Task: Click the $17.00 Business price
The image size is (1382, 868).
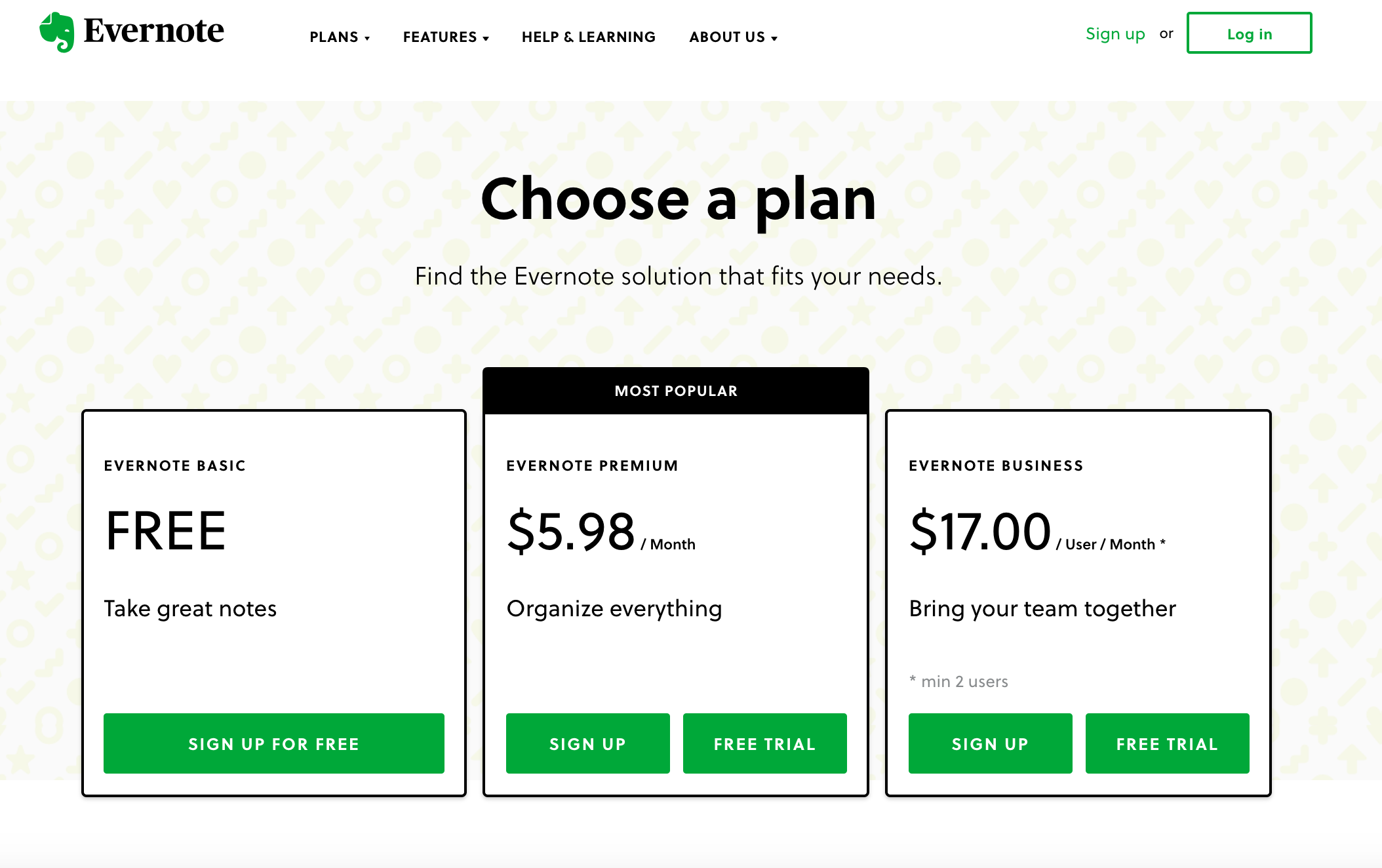Action: pyautogui.click(x=981, y=531)
